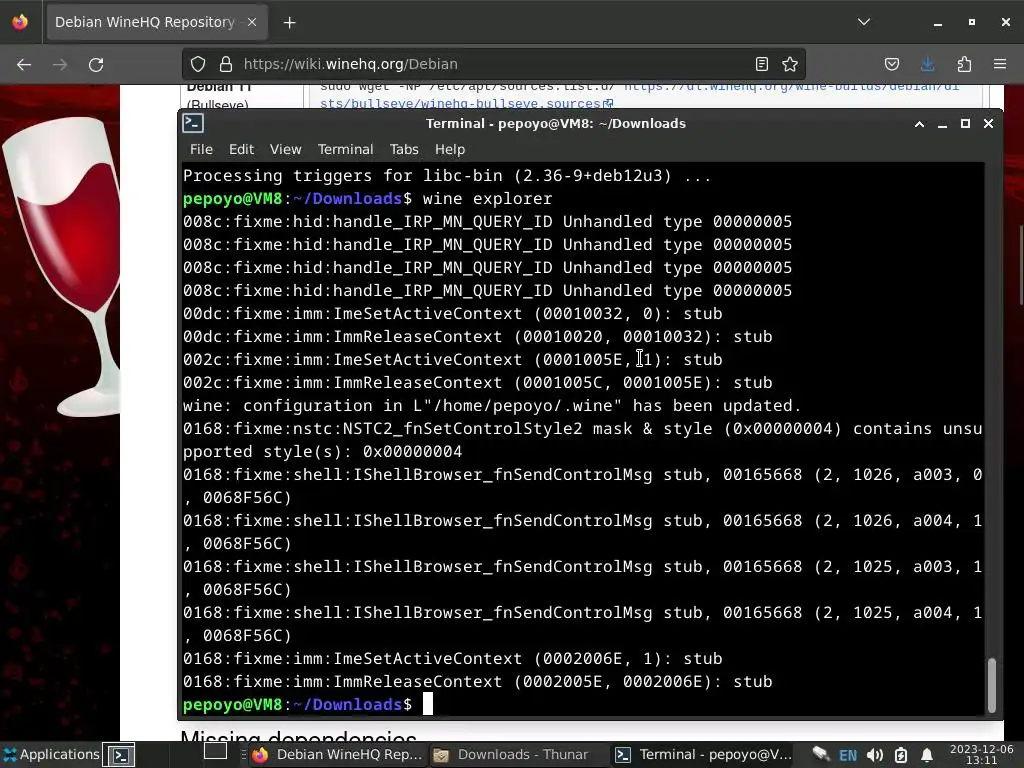Change the EN keyboard layout indicator

click(848, 756)
